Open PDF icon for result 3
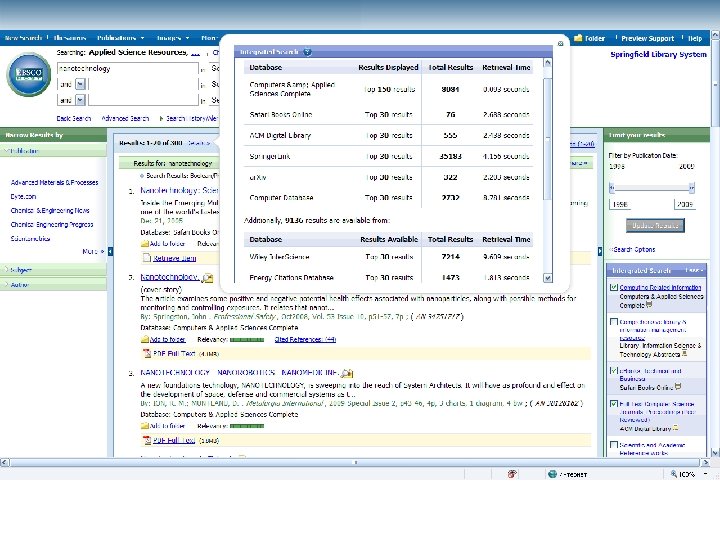The height and width of the screenshot is (540, 720). (x=147, y=440)
